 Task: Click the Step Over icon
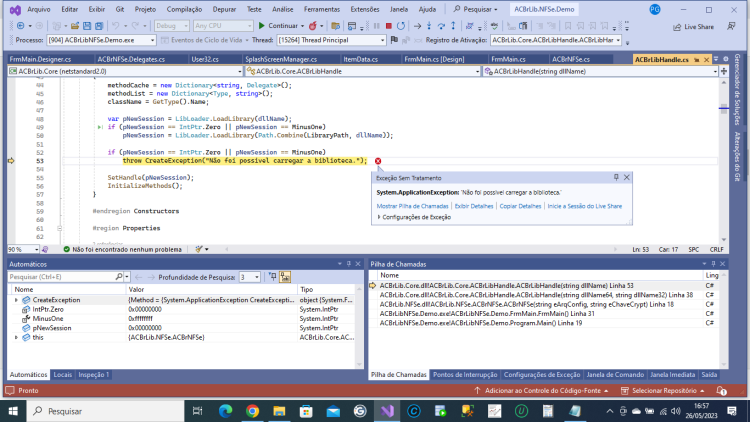tap(441, 26)
